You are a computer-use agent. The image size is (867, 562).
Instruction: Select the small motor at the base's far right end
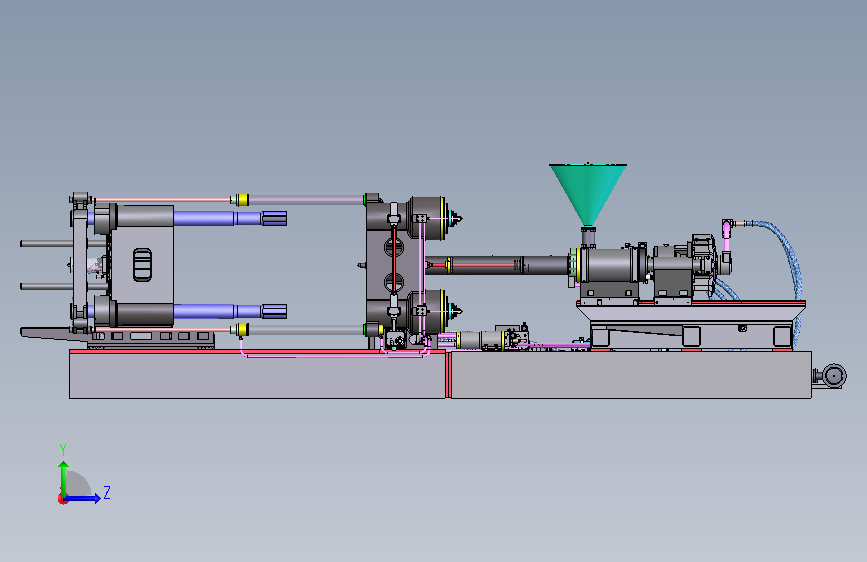click(831, 376)
